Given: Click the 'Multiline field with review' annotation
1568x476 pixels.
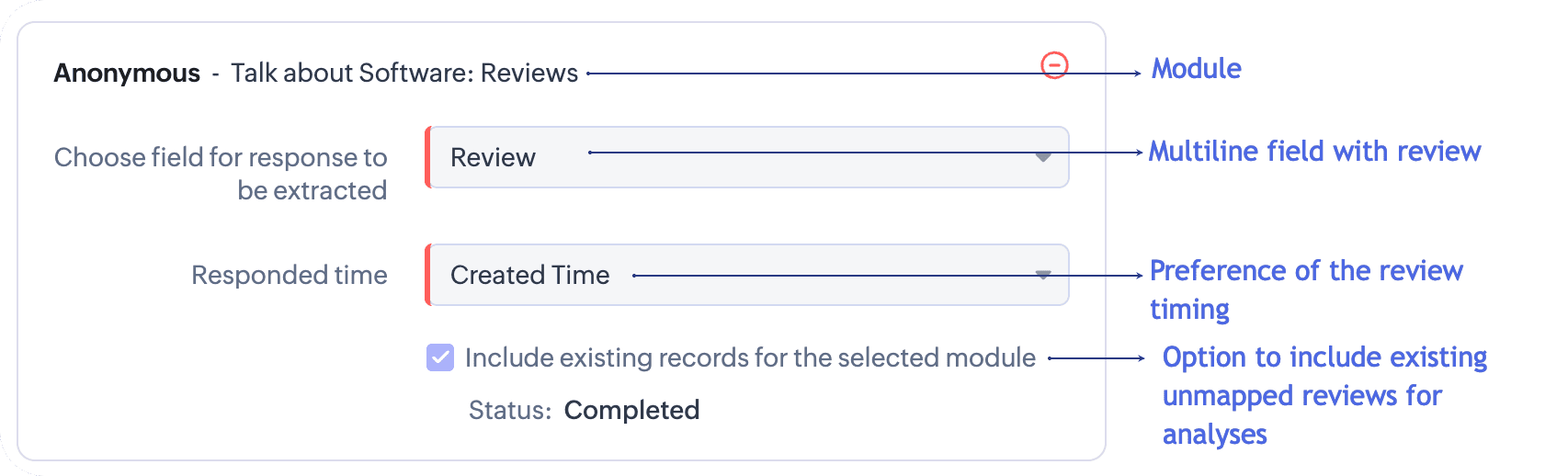Looking at the screenshot, I should (1314, 152).
